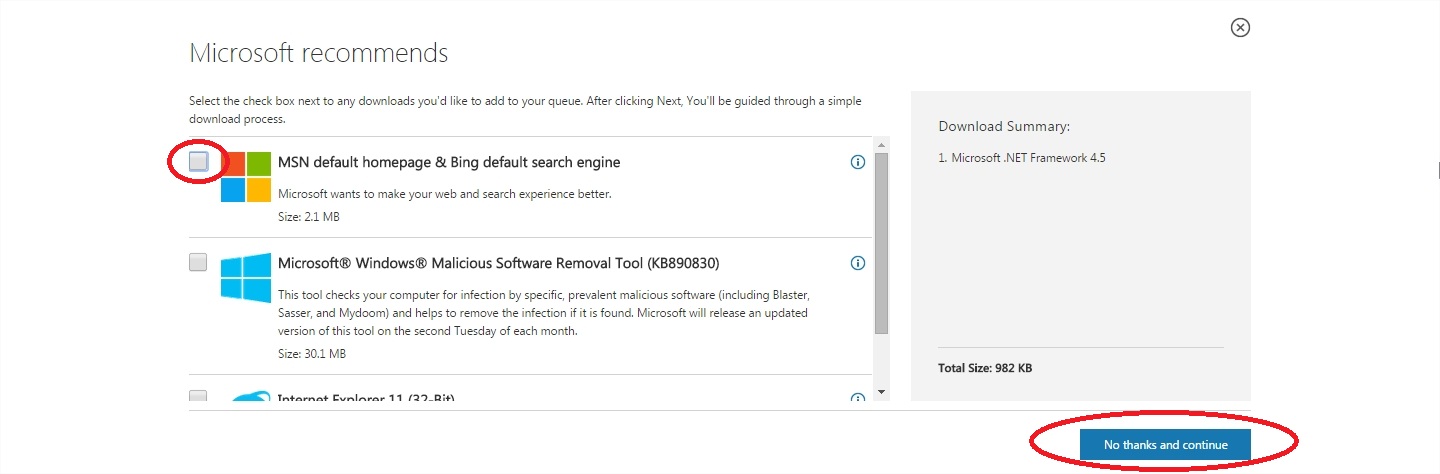
Task: Click 'Microsoft wants to make your web' description
Action: (x=445, y=194)
